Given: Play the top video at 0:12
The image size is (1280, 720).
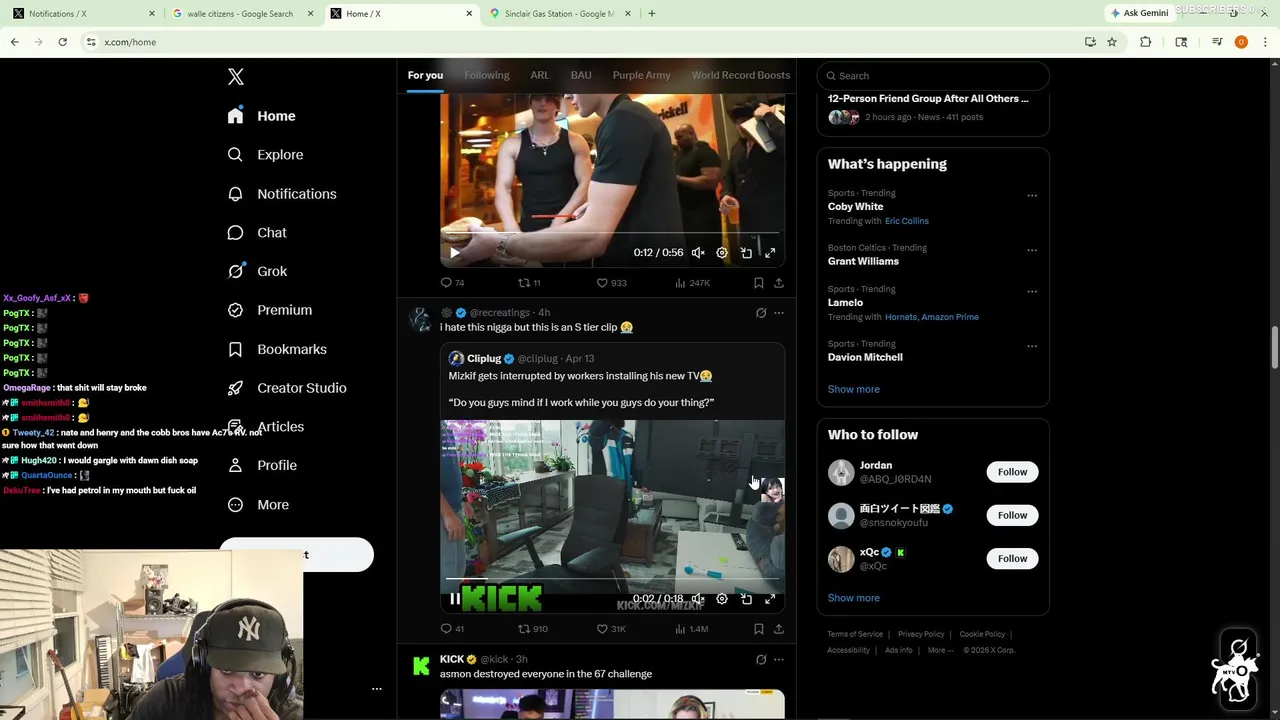Looking at the screenshot, I should tap(455, 253).
